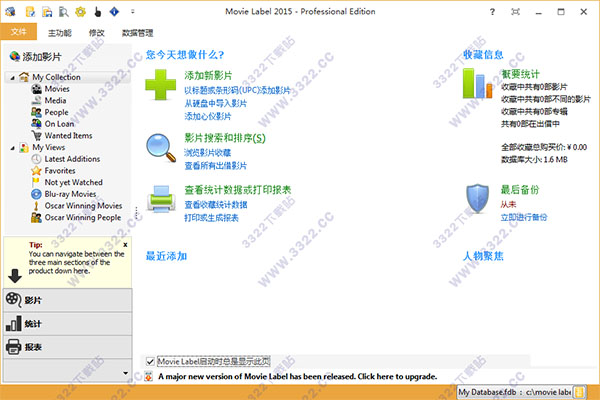
Task: Click the search document quick-access icon
Action: click(64, 12)
